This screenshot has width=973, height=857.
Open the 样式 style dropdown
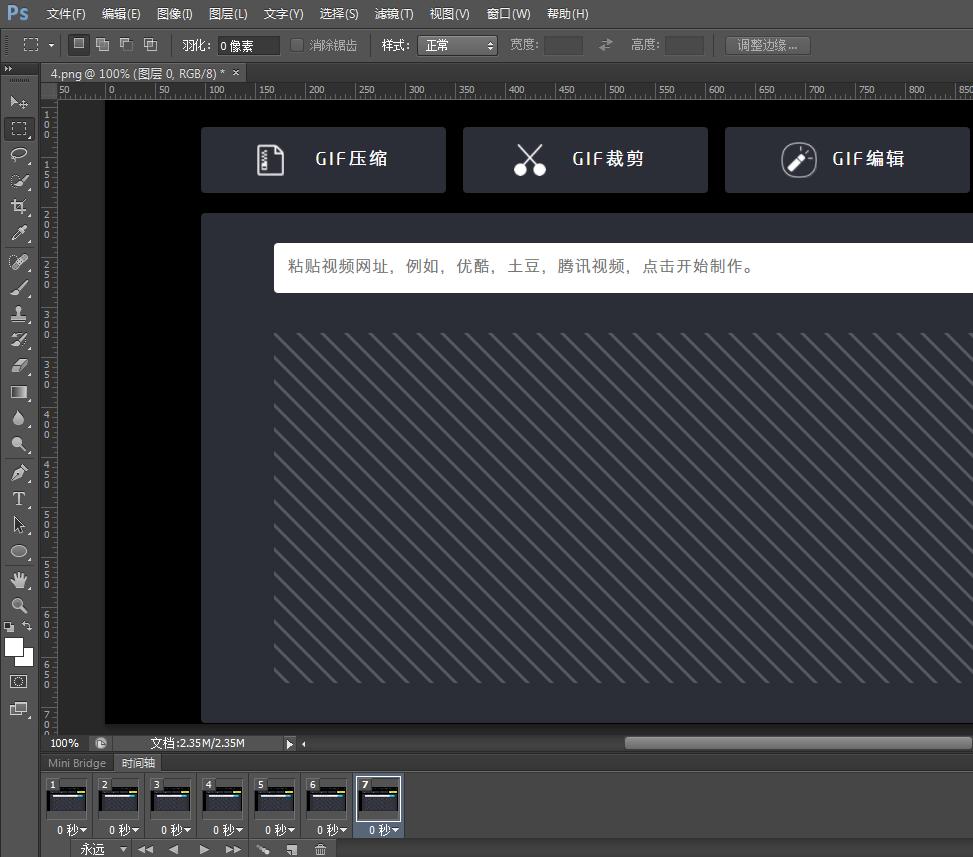click(458, 44)
